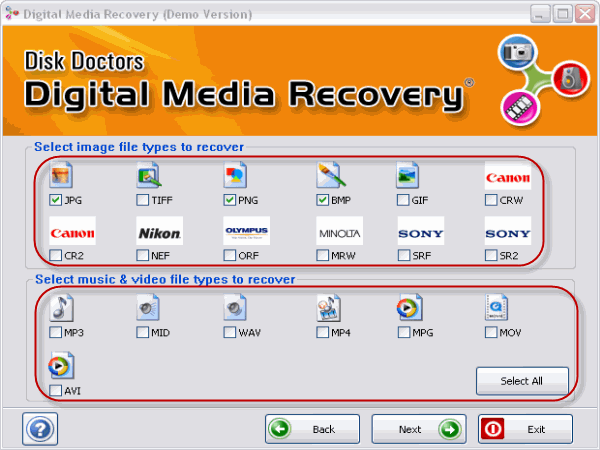Click the WAV speaker file icon
The image size is (600, 450).
235,308
